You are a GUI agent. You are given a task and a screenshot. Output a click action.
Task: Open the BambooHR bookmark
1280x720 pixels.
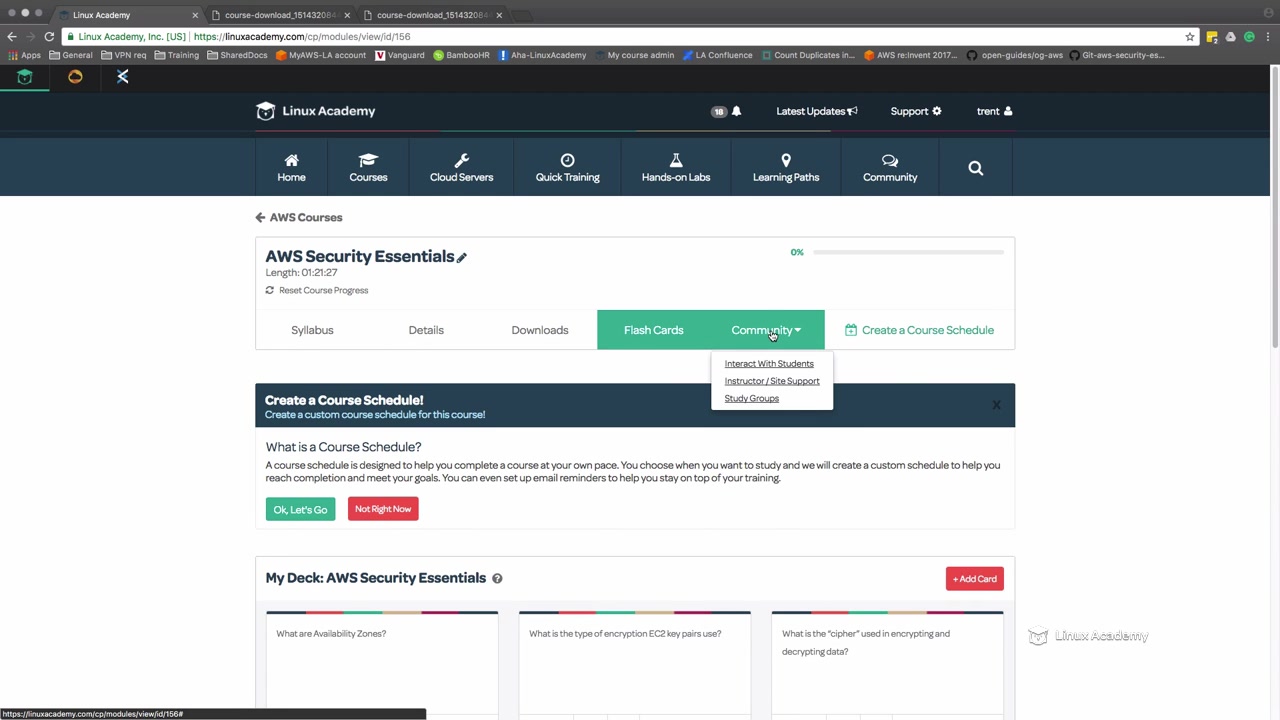(462, 55)
